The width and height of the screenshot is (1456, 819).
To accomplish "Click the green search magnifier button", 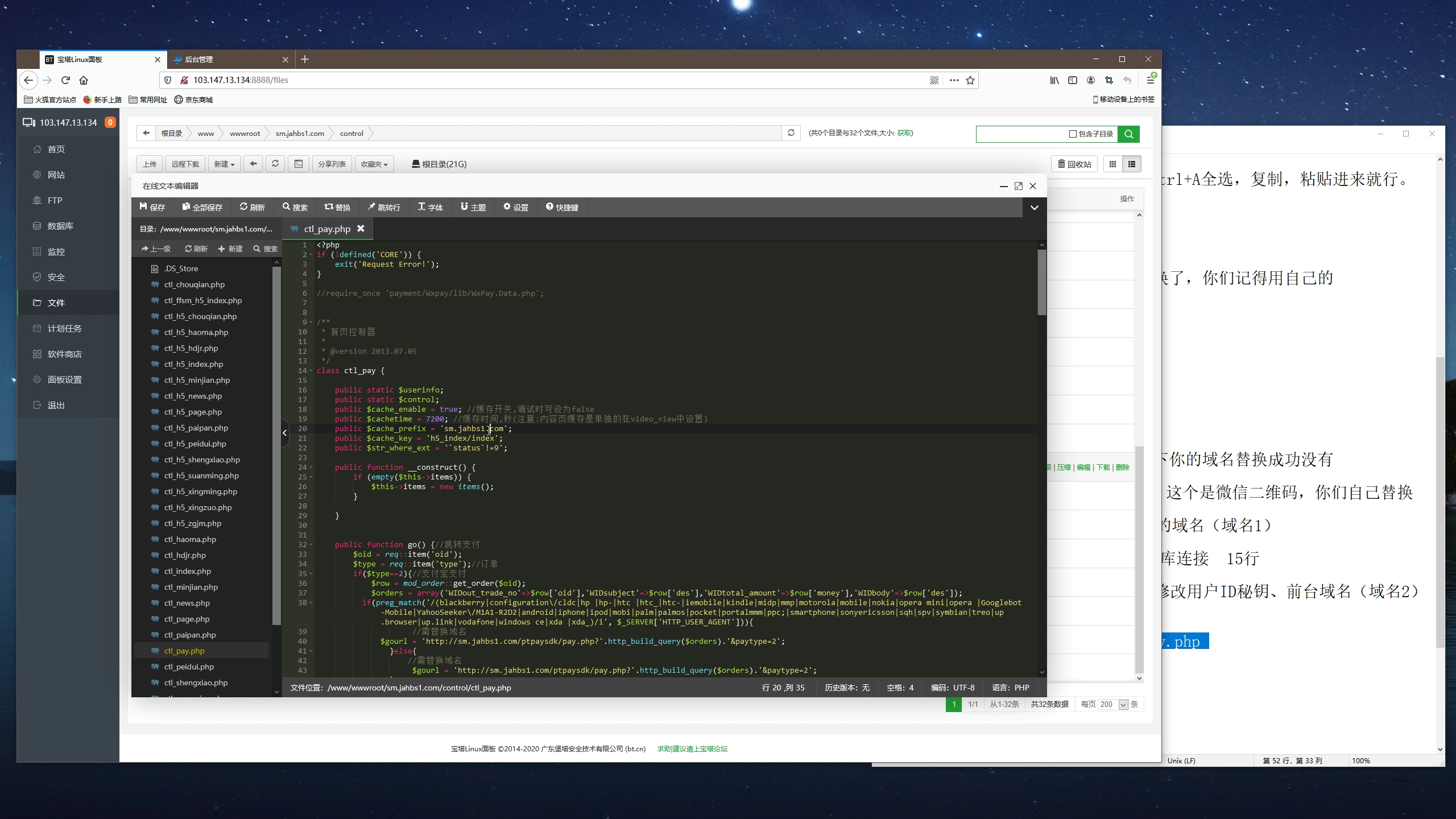I will (1128, 134).
